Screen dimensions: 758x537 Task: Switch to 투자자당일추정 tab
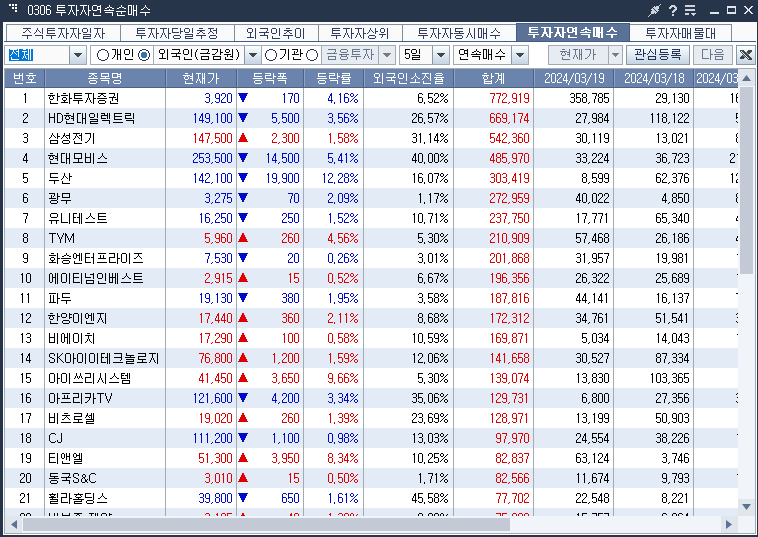pos(177,33)
